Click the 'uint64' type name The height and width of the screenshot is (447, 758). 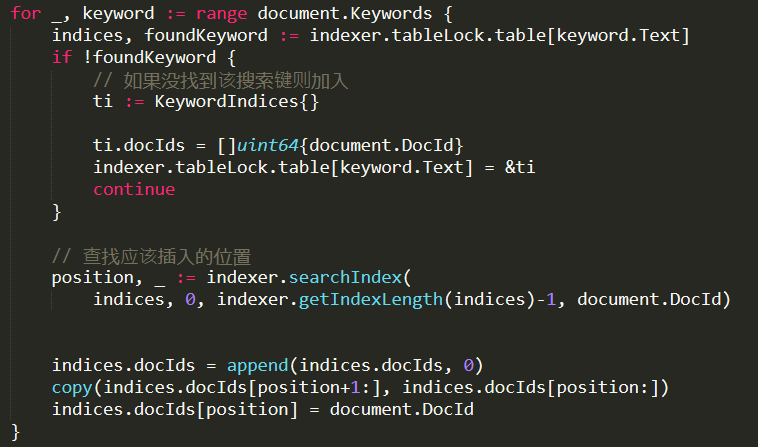267,145
